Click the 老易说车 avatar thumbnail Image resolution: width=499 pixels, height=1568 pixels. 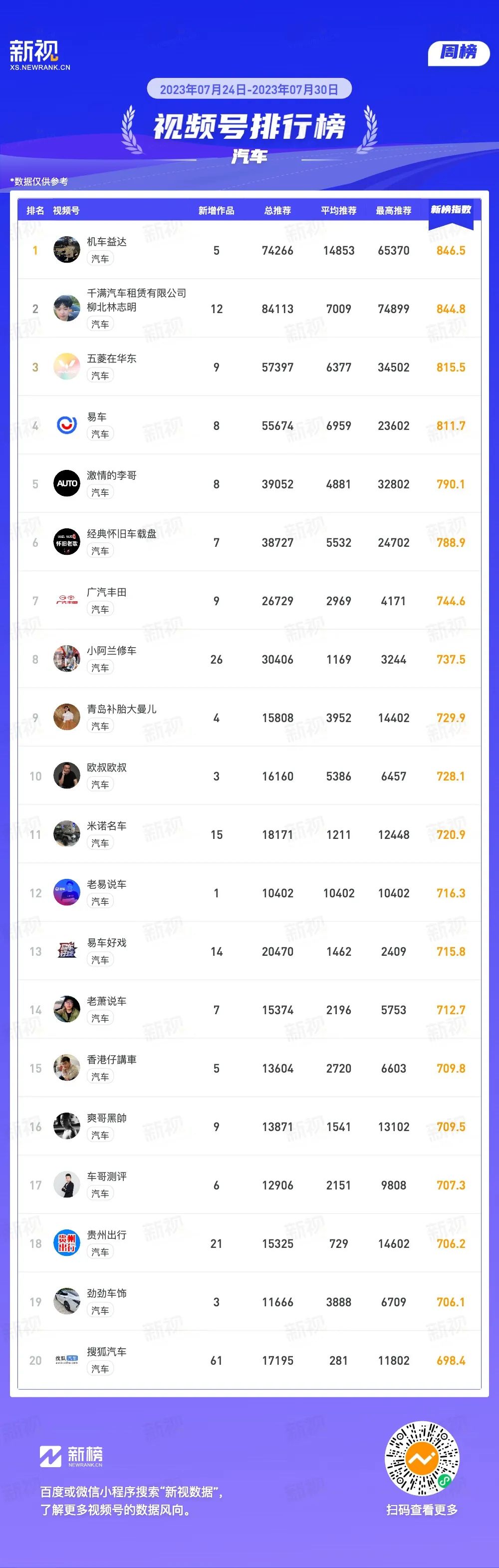(67, 892)
